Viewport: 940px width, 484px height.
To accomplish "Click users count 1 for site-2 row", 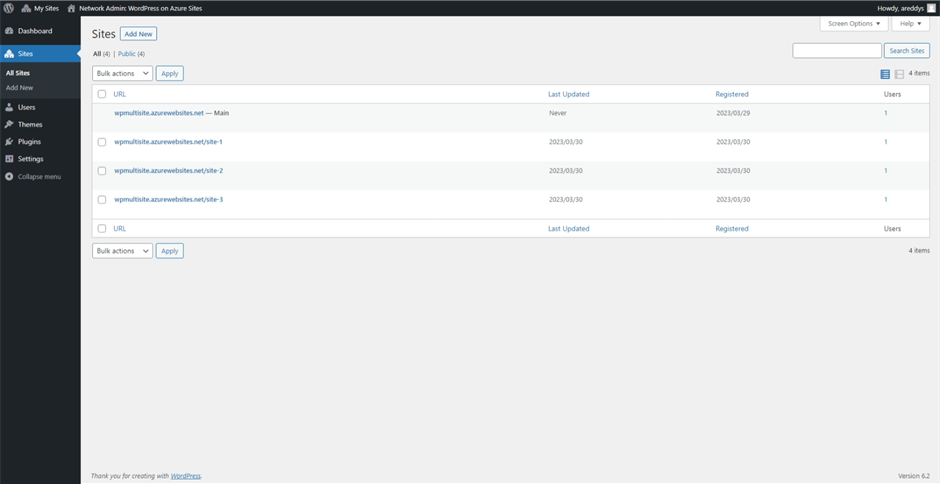I will (x=885, y=171).
